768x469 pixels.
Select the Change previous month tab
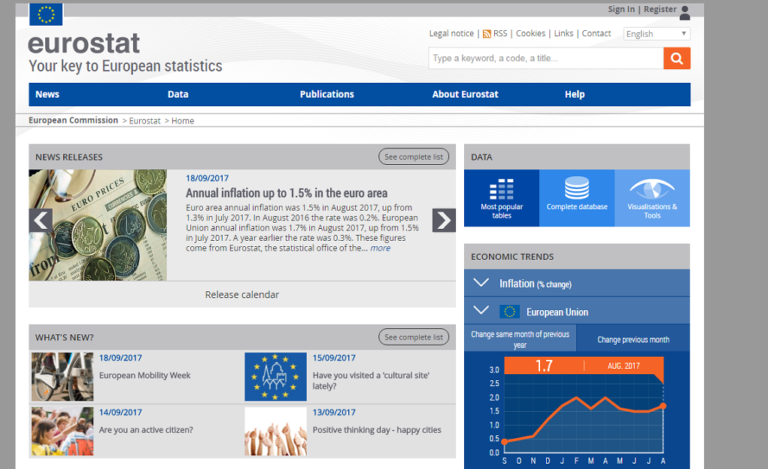click(633, 339)
